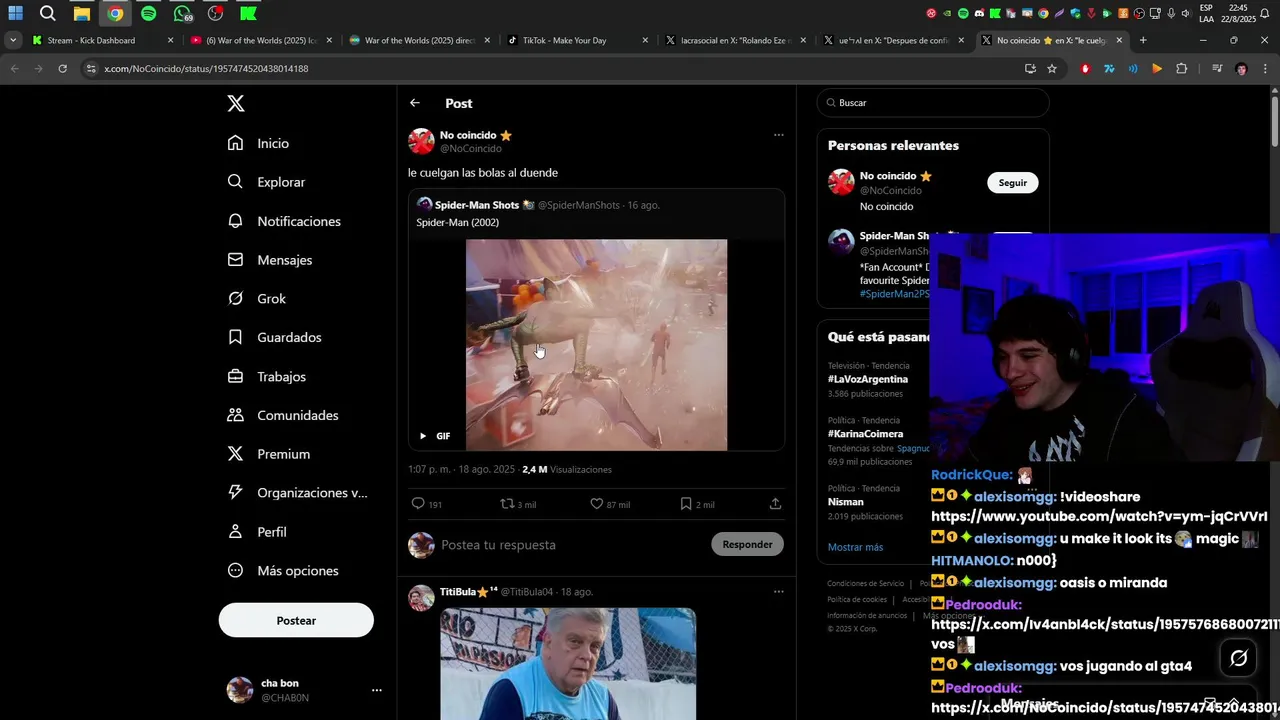This screenshot has width=1280, height=720.
Task: Click the X logo in sidebar
Action: (235, 103)
